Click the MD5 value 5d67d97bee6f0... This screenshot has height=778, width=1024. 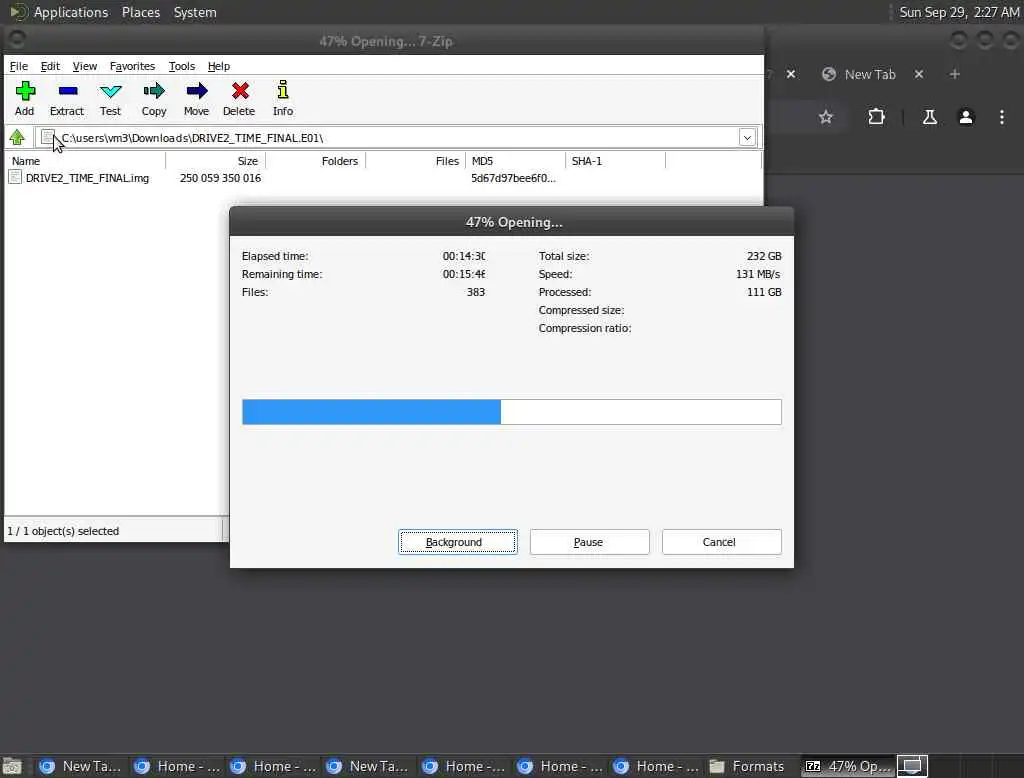click(513, 178)
